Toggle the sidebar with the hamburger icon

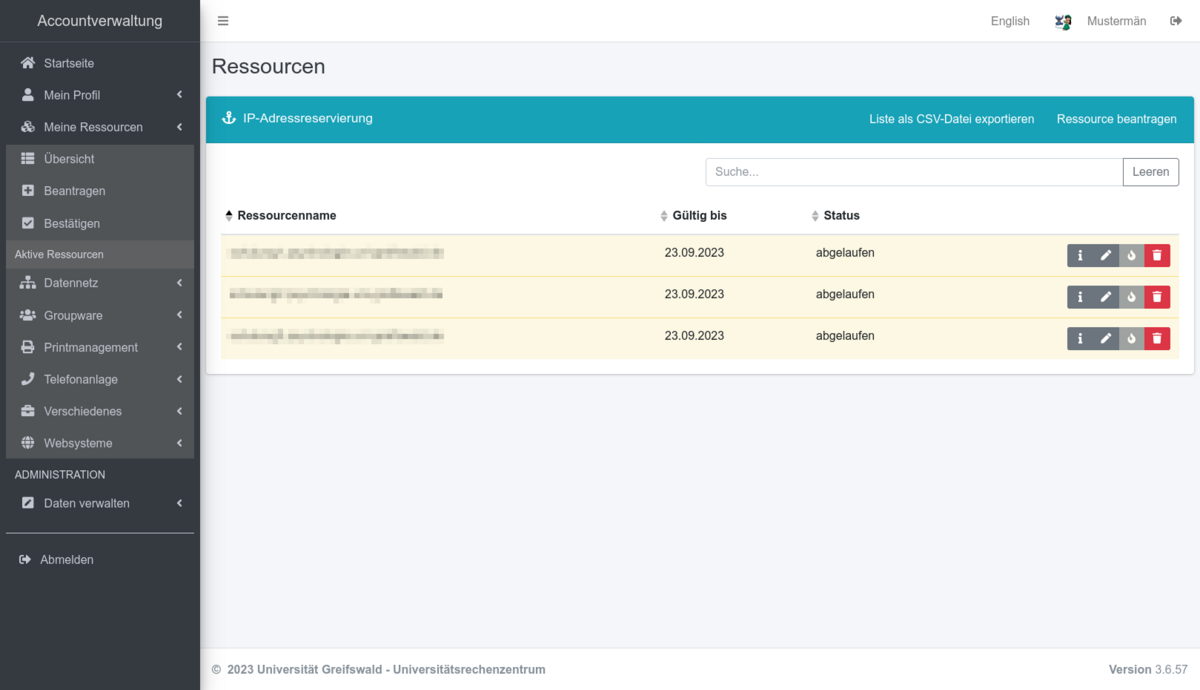point(223,21)
